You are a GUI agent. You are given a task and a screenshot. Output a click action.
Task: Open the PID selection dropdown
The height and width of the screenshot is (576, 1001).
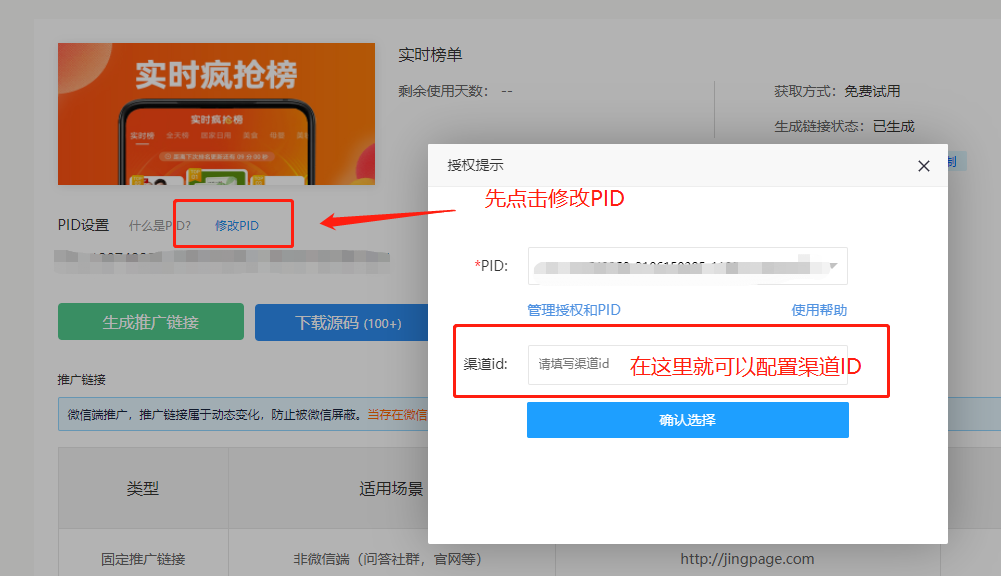click(x=687, y=266)
